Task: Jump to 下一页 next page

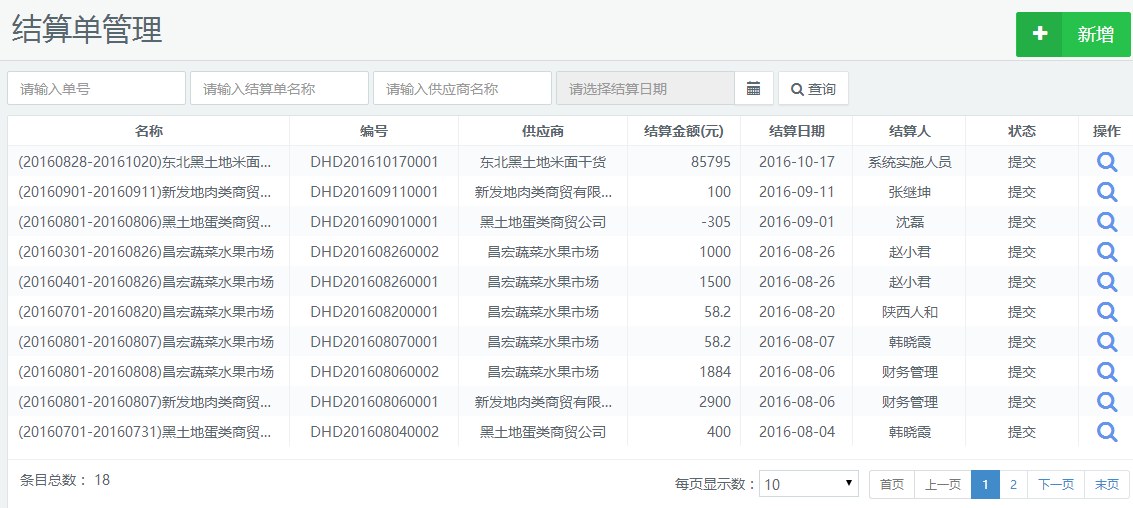Action: (x=1055, y=484)
